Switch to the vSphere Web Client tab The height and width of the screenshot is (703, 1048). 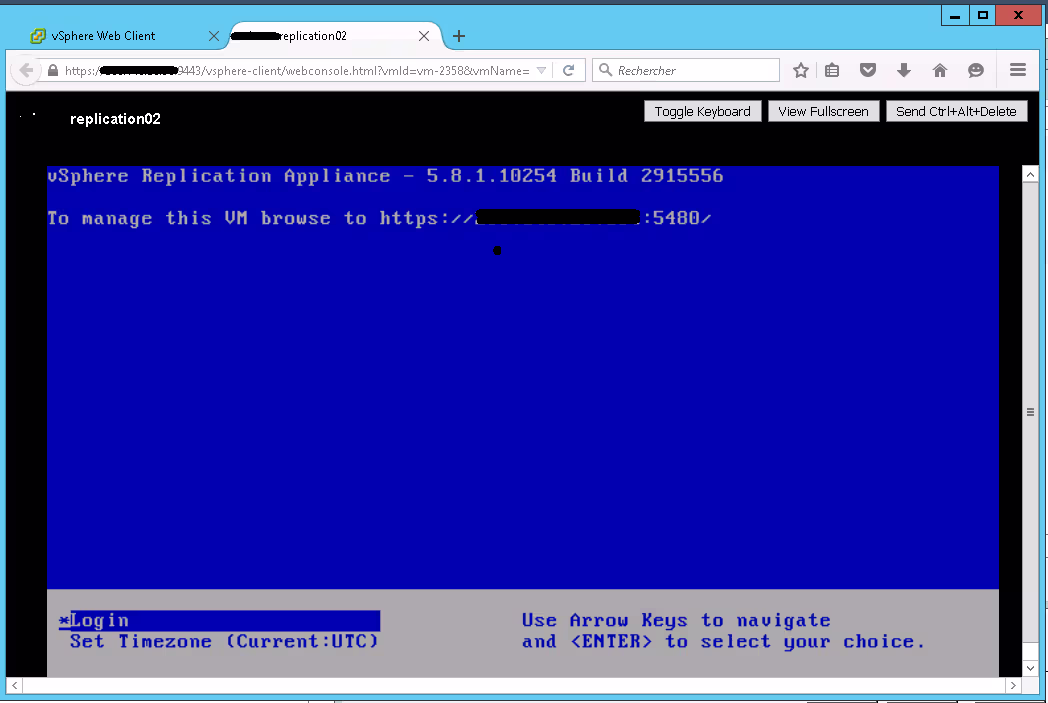tap(103, 36)
